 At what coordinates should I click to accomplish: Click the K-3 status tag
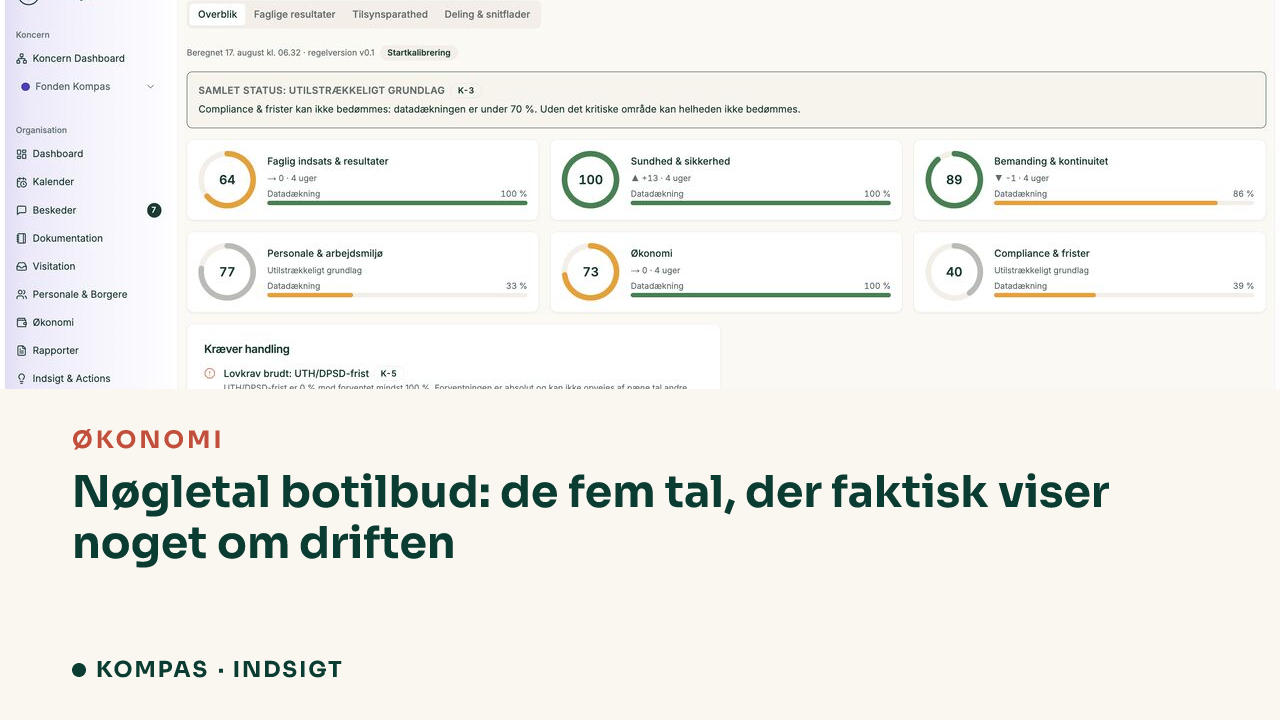click(x=466, y=90)
